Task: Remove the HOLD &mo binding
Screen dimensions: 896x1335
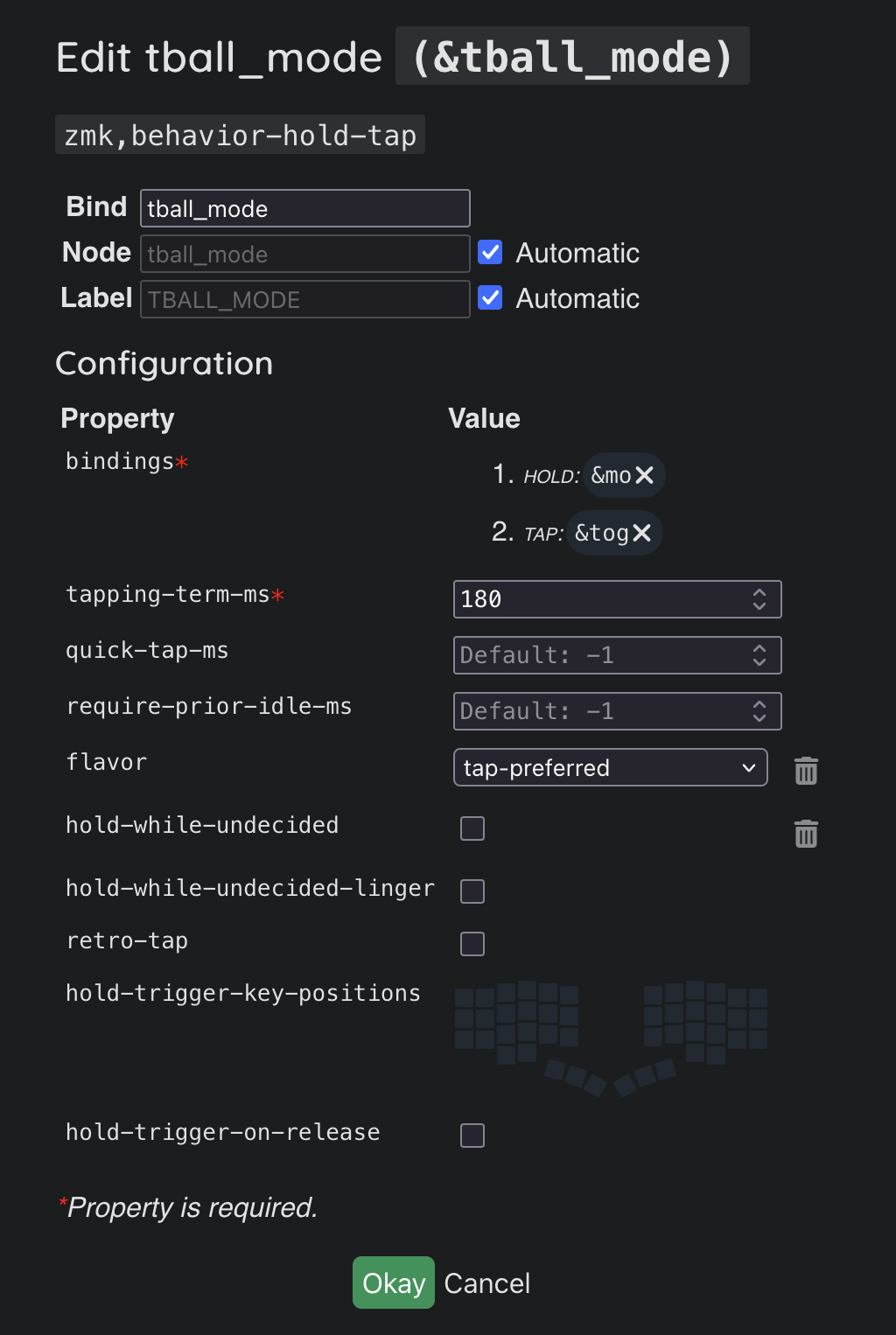Action: 645,475
